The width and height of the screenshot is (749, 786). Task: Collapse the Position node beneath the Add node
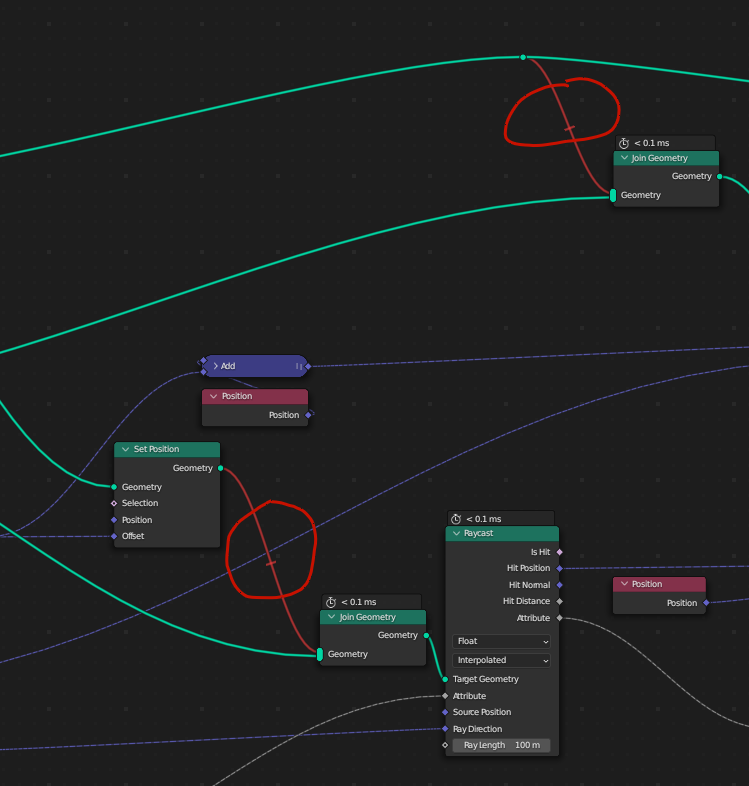(x=214, y=396)
